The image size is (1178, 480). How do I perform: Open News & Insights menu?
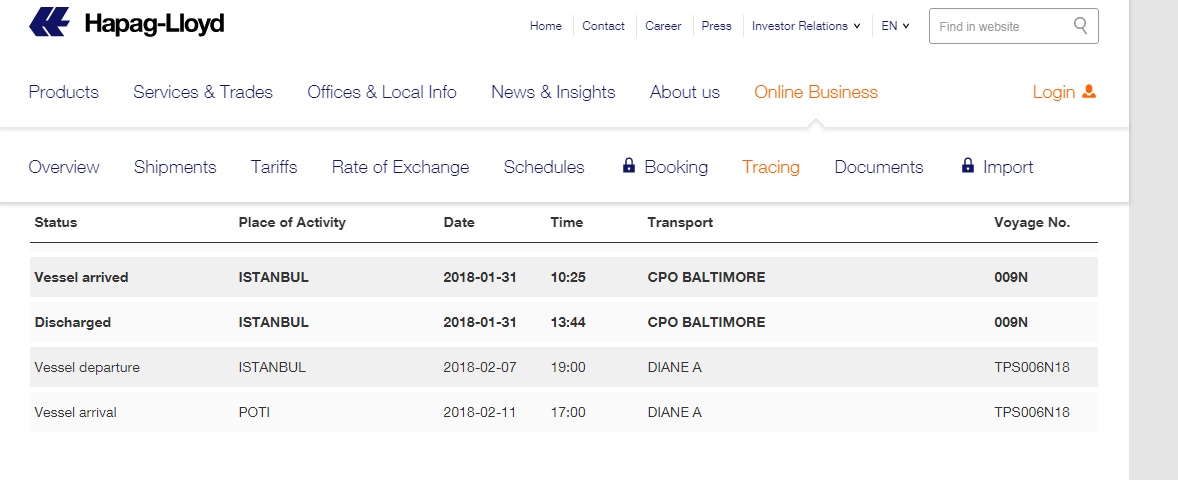coord(553,92)
